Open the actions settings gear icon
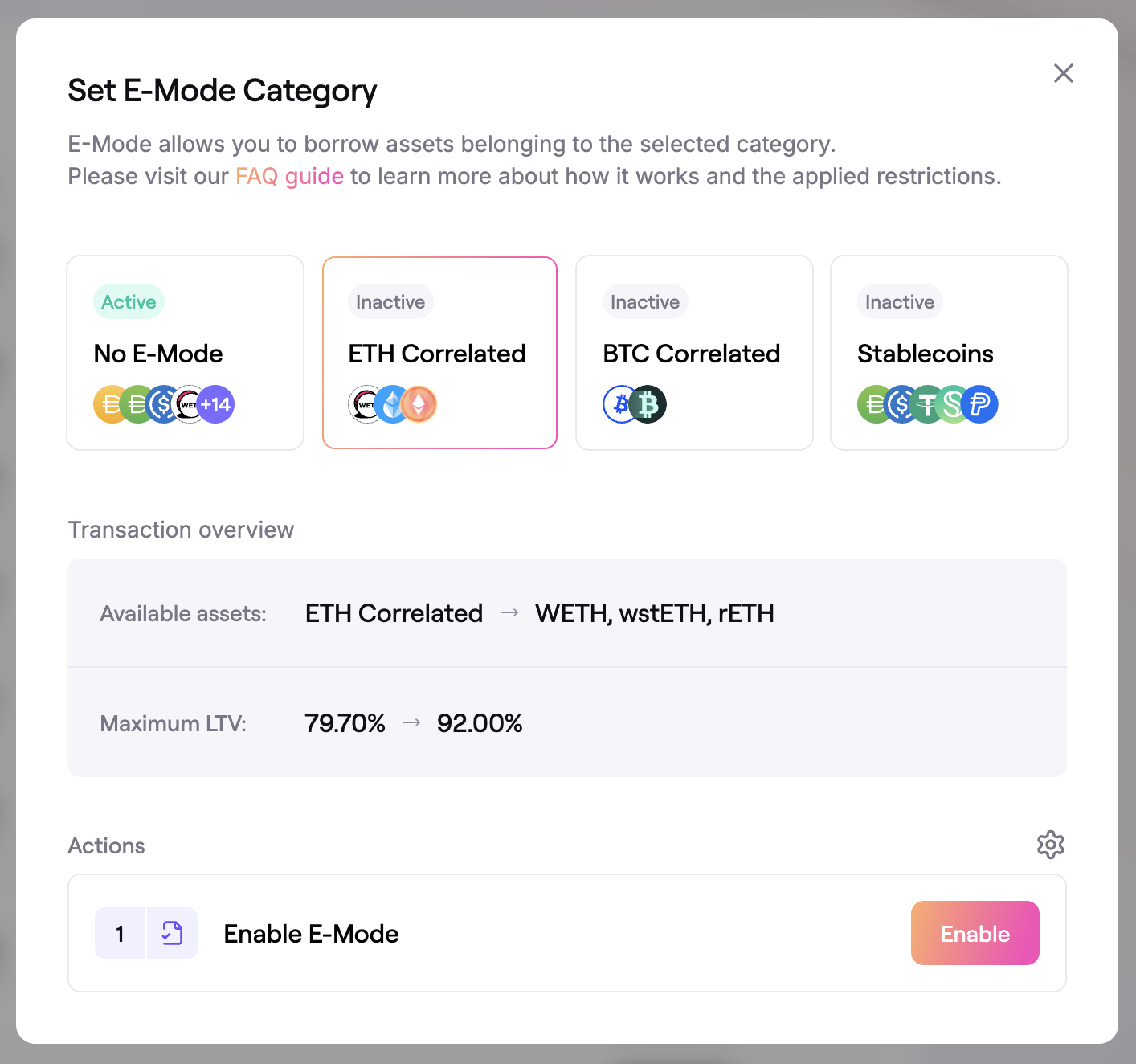This screenshot has width=1136, height=1064. 1050,845
